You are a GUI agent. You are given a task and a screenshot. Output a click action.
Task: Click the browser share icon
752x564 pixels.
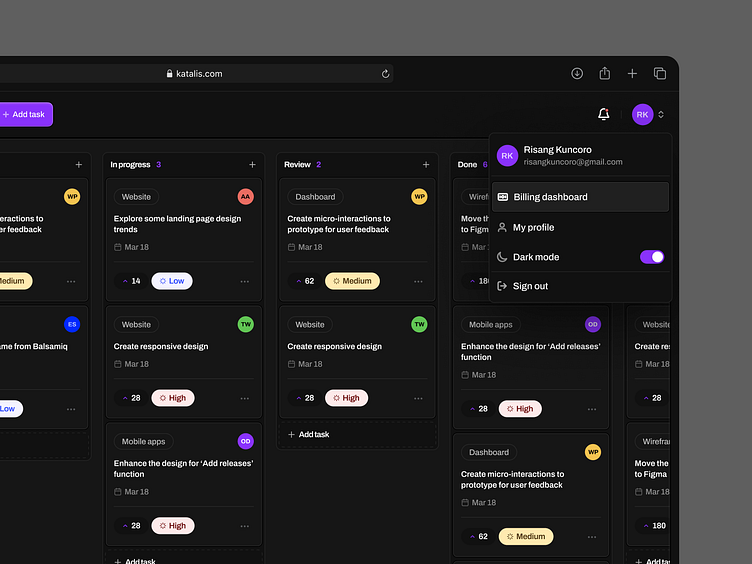click(x=605, y=73)
